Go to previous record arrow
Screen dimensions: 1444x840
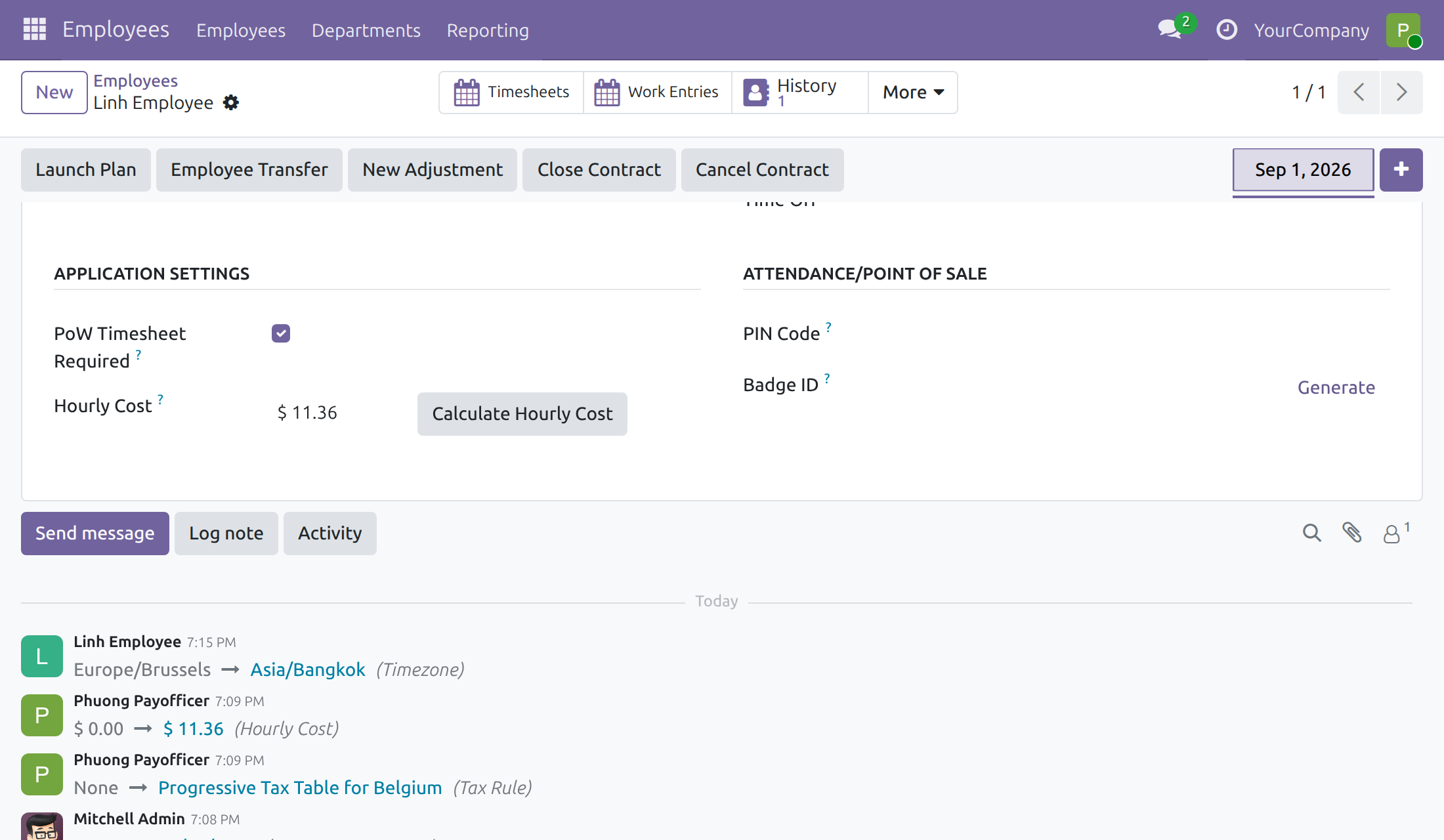[1359, 93]
